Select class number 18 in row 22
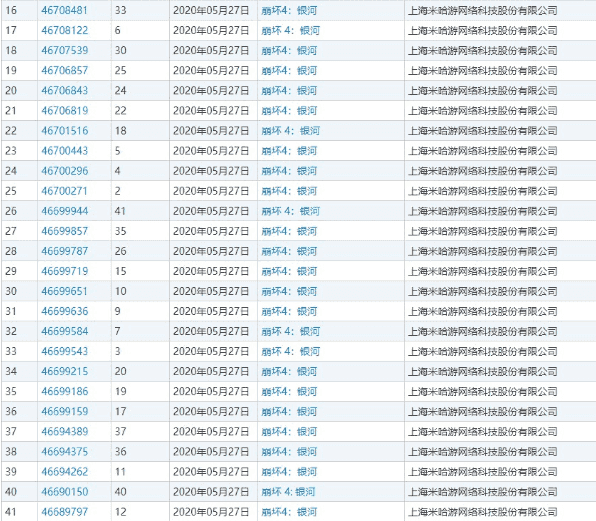 pos(120,131)
